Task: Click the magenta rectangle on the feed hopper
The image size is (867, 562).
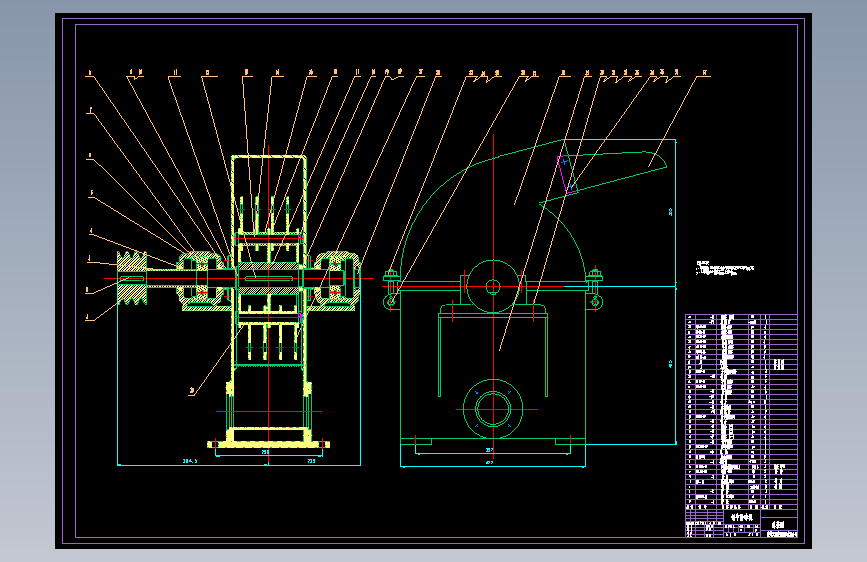Action: (567, 175)
